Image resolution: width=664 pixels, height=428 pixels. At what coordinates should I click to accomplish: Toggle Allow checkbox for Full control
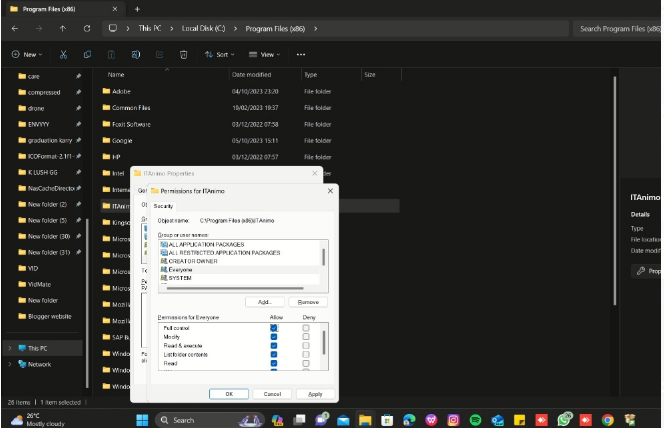(x=274, y=328)
